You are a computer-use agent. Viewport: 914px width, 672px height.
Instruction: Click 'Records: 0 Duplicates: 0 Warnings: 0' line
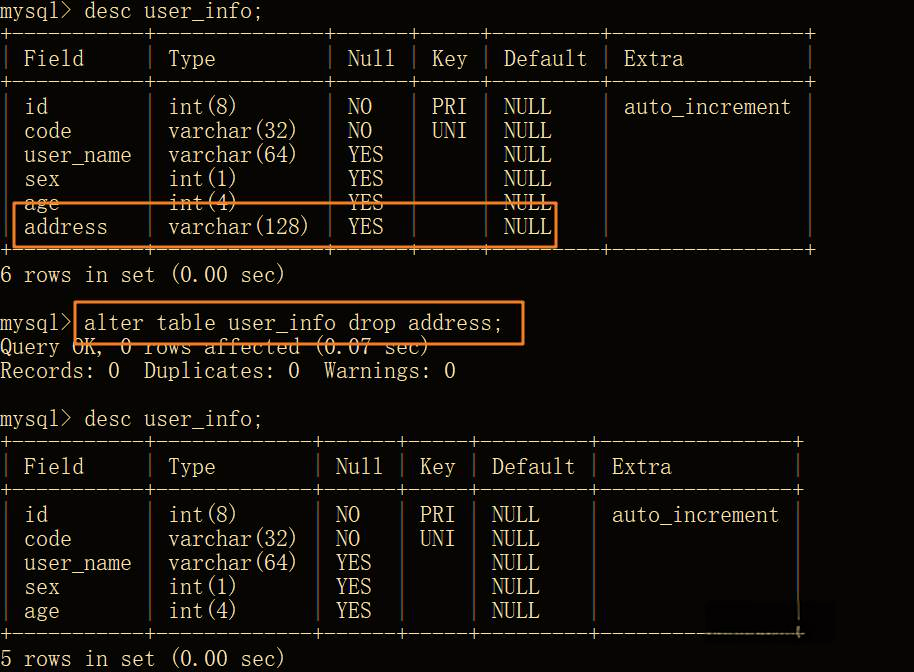click(228, 371)
